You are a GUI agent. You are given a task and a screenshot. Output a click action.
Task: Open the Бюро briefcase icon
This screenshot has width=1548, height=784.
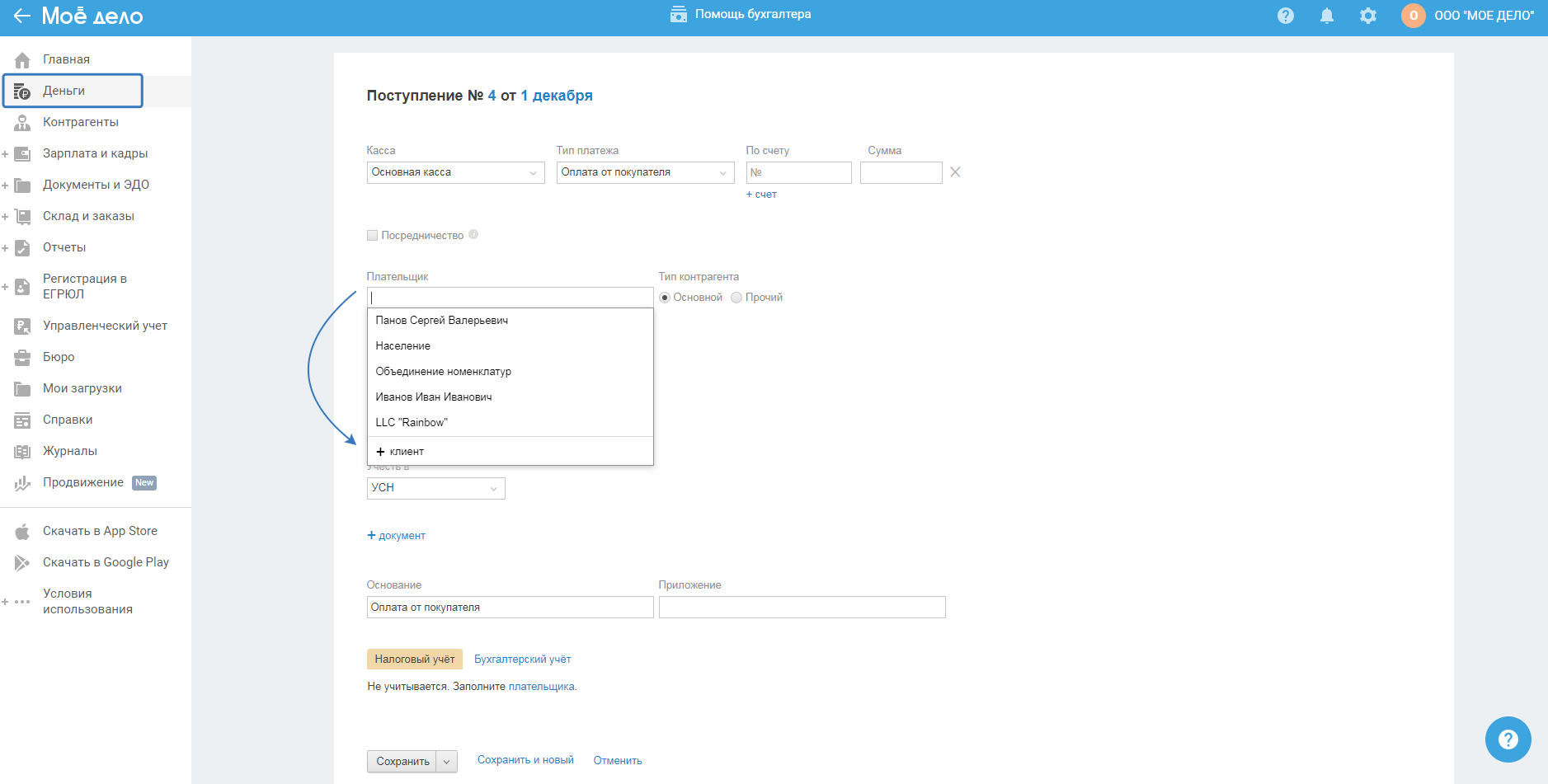[x=22, y=357]
